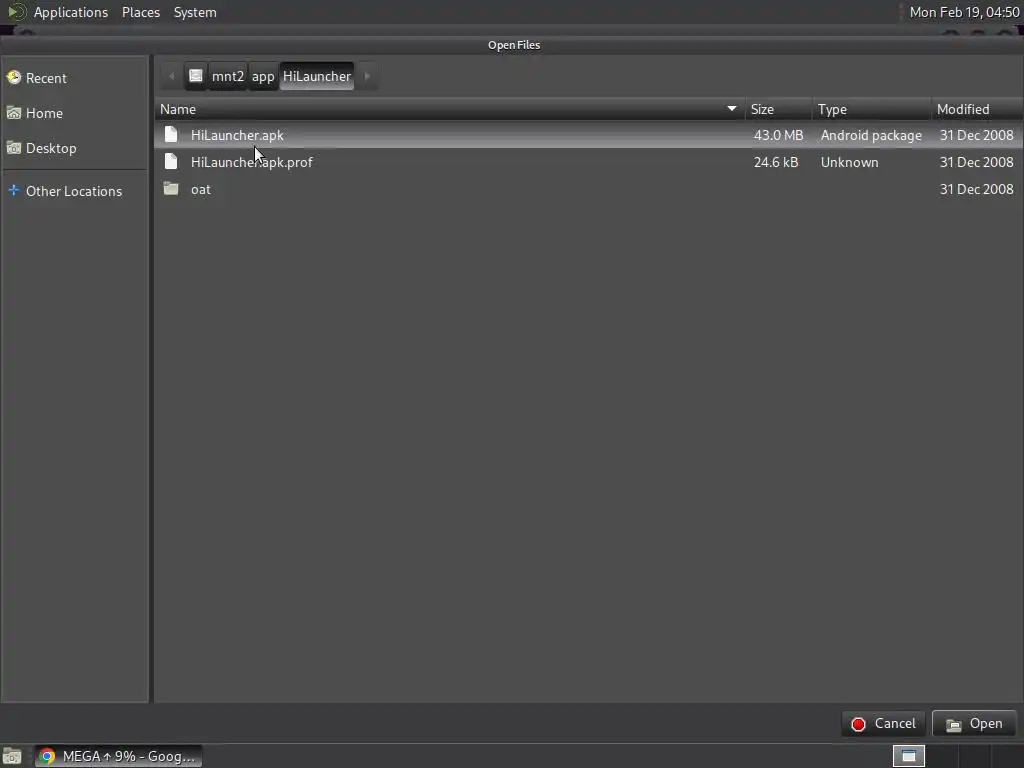The width and height of the screenshot is (1024, 768).
Task: Click the path bar right scroll arrow
Action: tap(367, 76)
